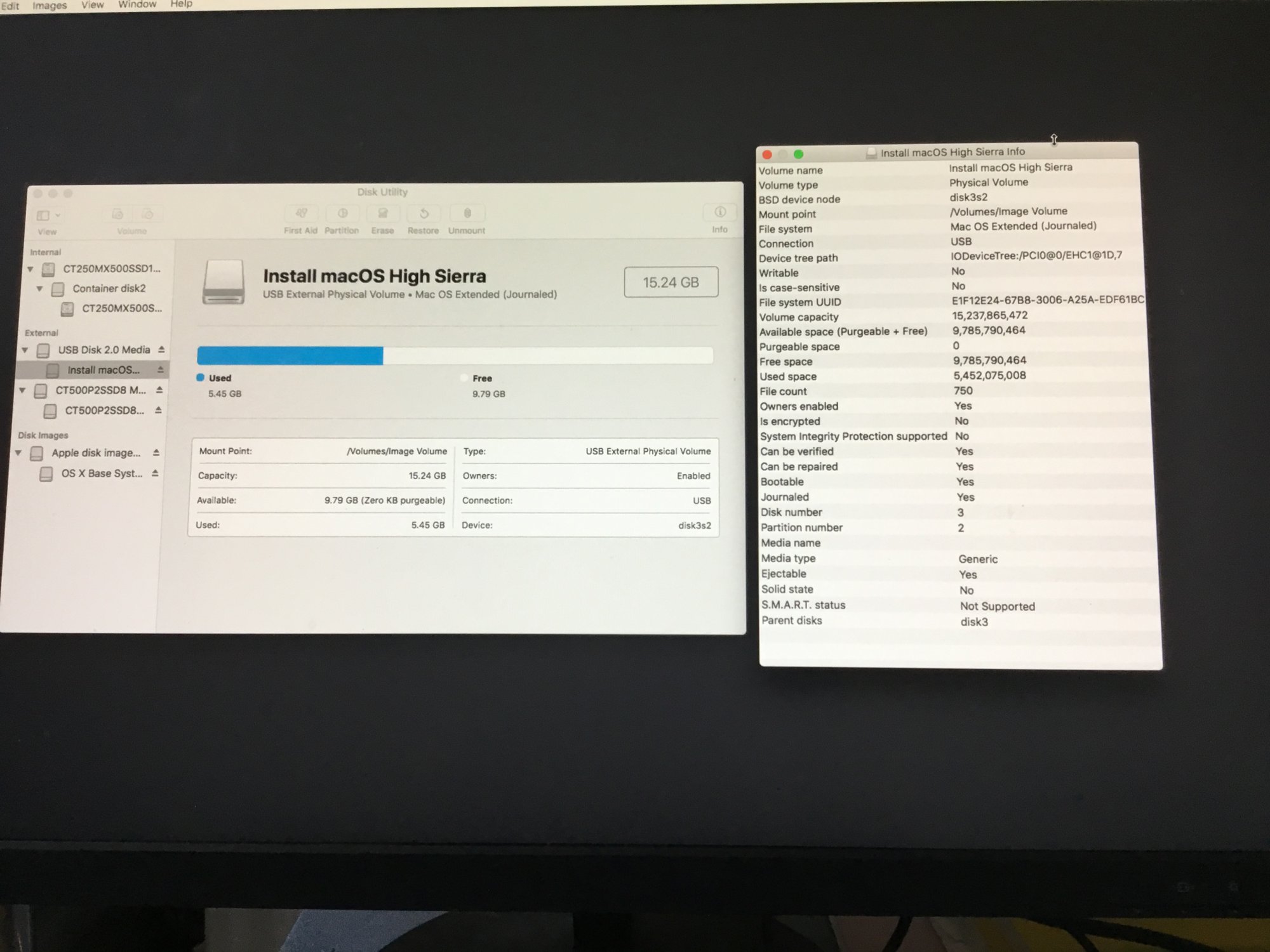This screenshot has height=952, width=1270.
Task: Click the Partition toolbar icon
Action: (342, 214)
